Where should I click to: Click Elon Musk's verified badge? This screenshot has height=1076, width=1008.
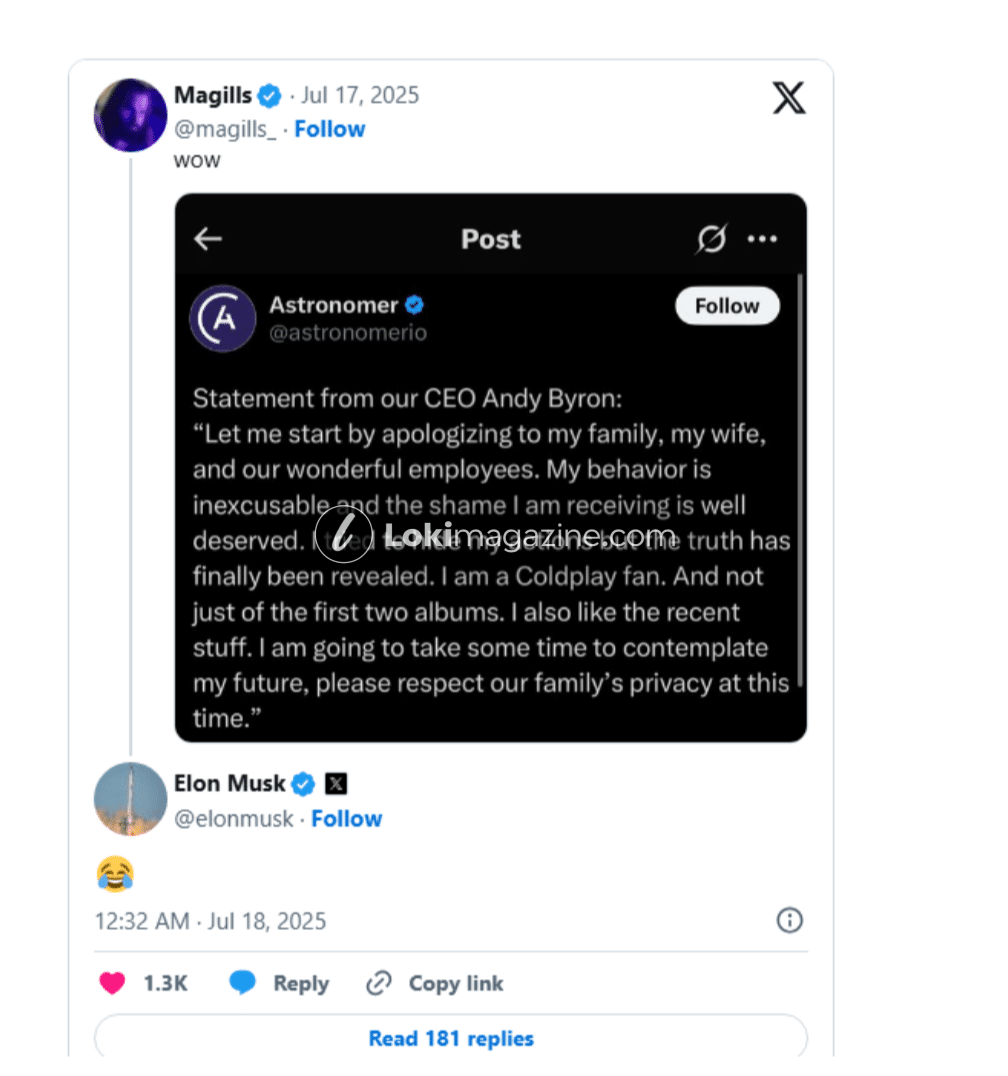pos(303,784)
